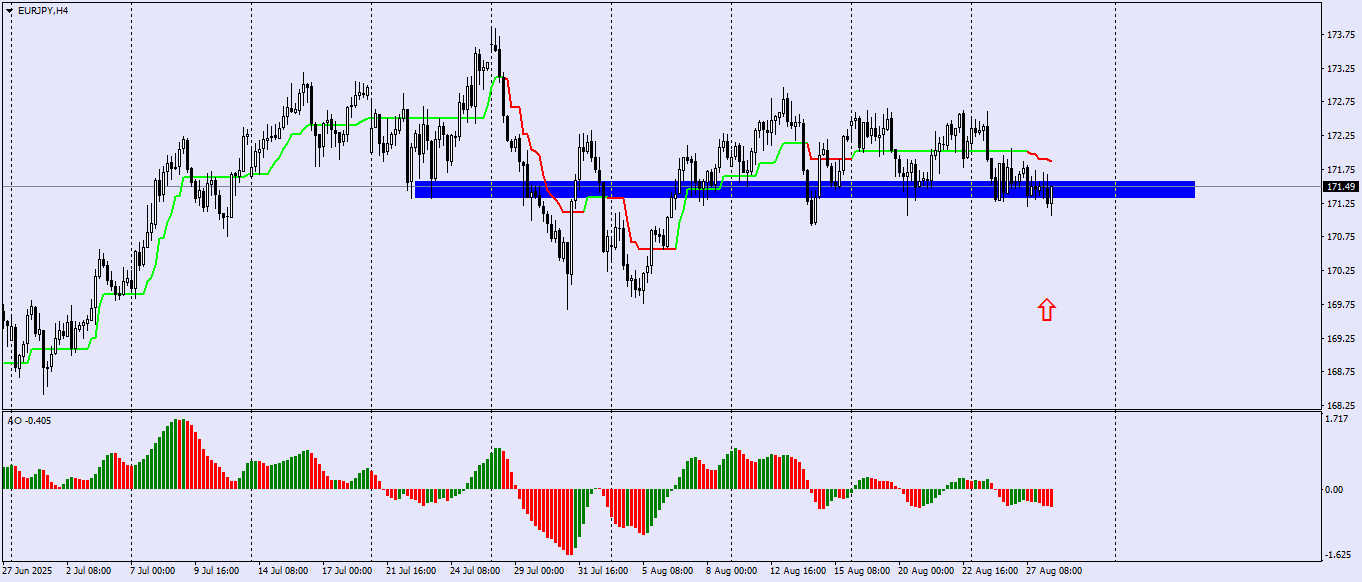The height and width of the screenshot is (582, 1362).
Task: Click price scale value 173.25
Action: click(1340, 69)
